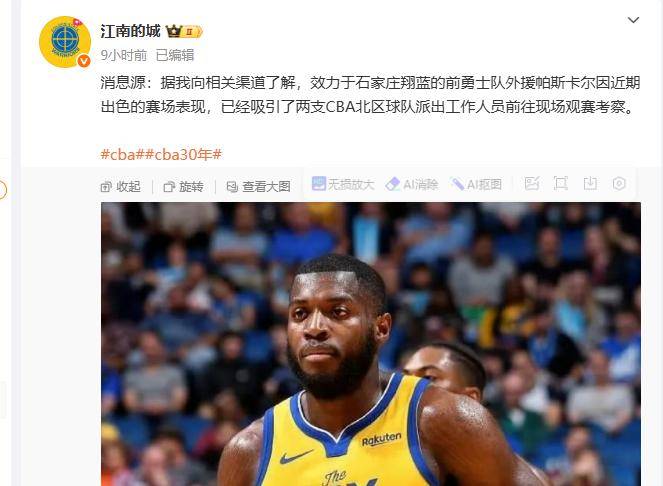Click the crop screenshot icon
Viewport: 663px width, 486px height.
click(x=561, y=184)
